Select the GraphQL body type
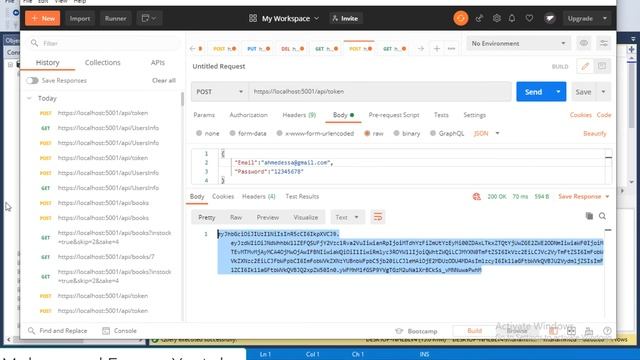This screenshot has width=640, height=360. pos(447,133)
